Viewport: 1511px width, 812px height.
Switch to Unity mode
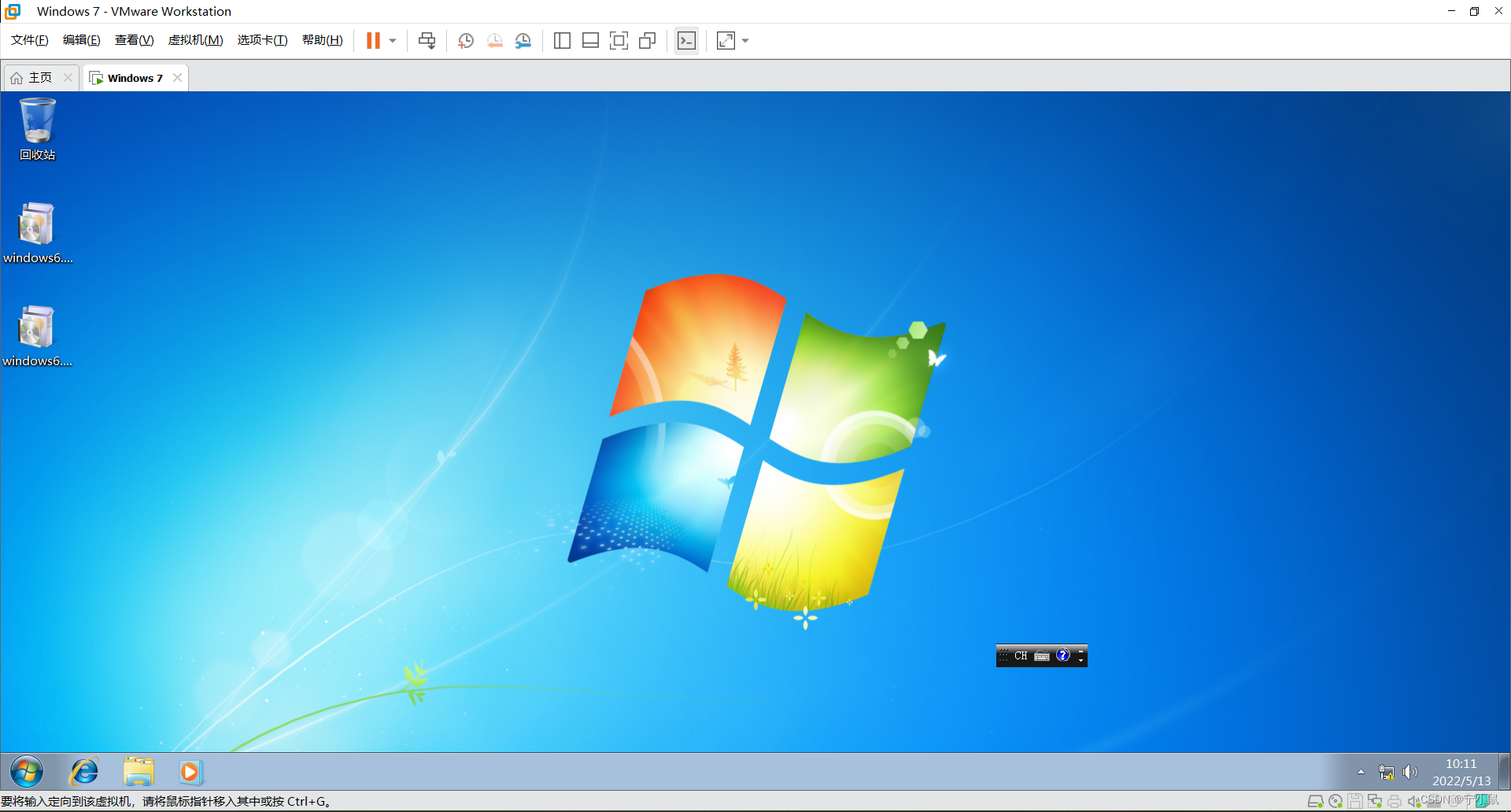pos(648,41)
